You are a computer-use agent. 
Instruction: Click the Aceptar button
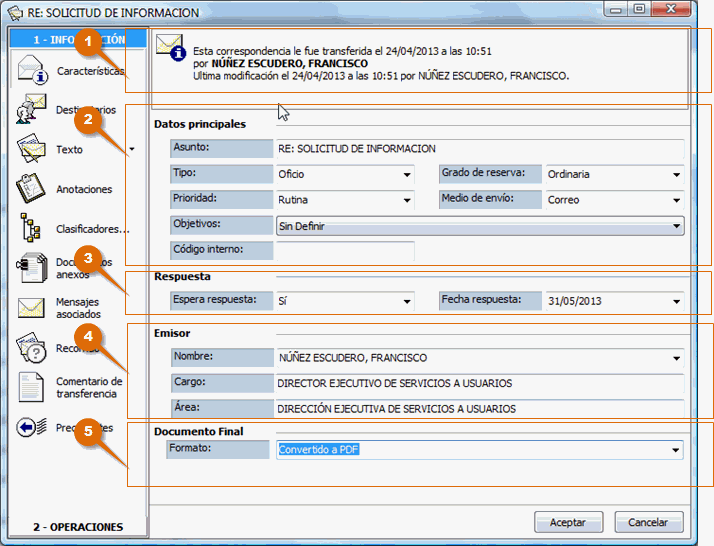568,522
